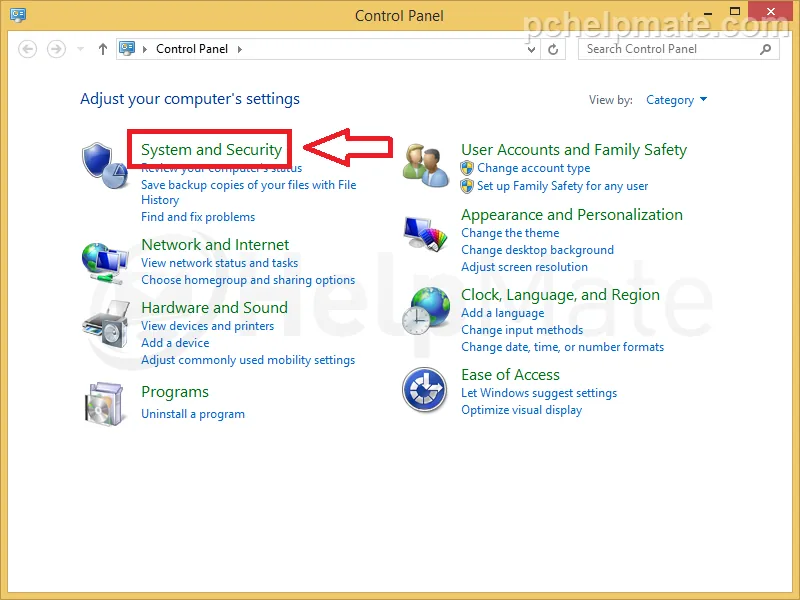800x600 pixels.
Task: Click Let Windows suggest settings
Action: coord(539,393)
